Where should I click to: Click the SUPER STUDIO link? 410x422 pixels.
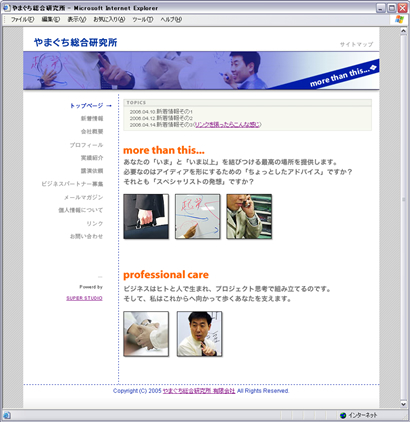[x=84, y=298]
